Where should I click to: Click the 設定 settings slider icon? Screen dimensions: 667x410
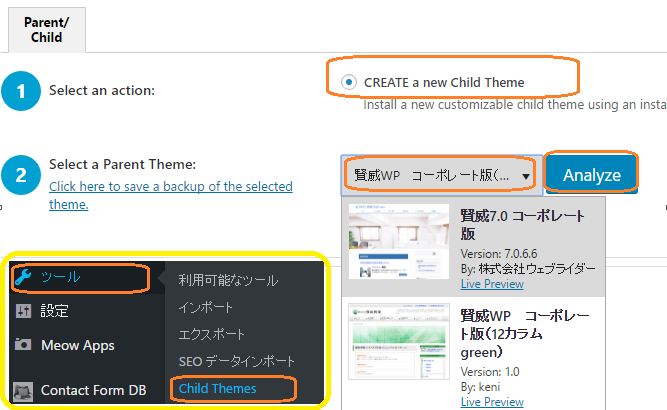point(24,311)
